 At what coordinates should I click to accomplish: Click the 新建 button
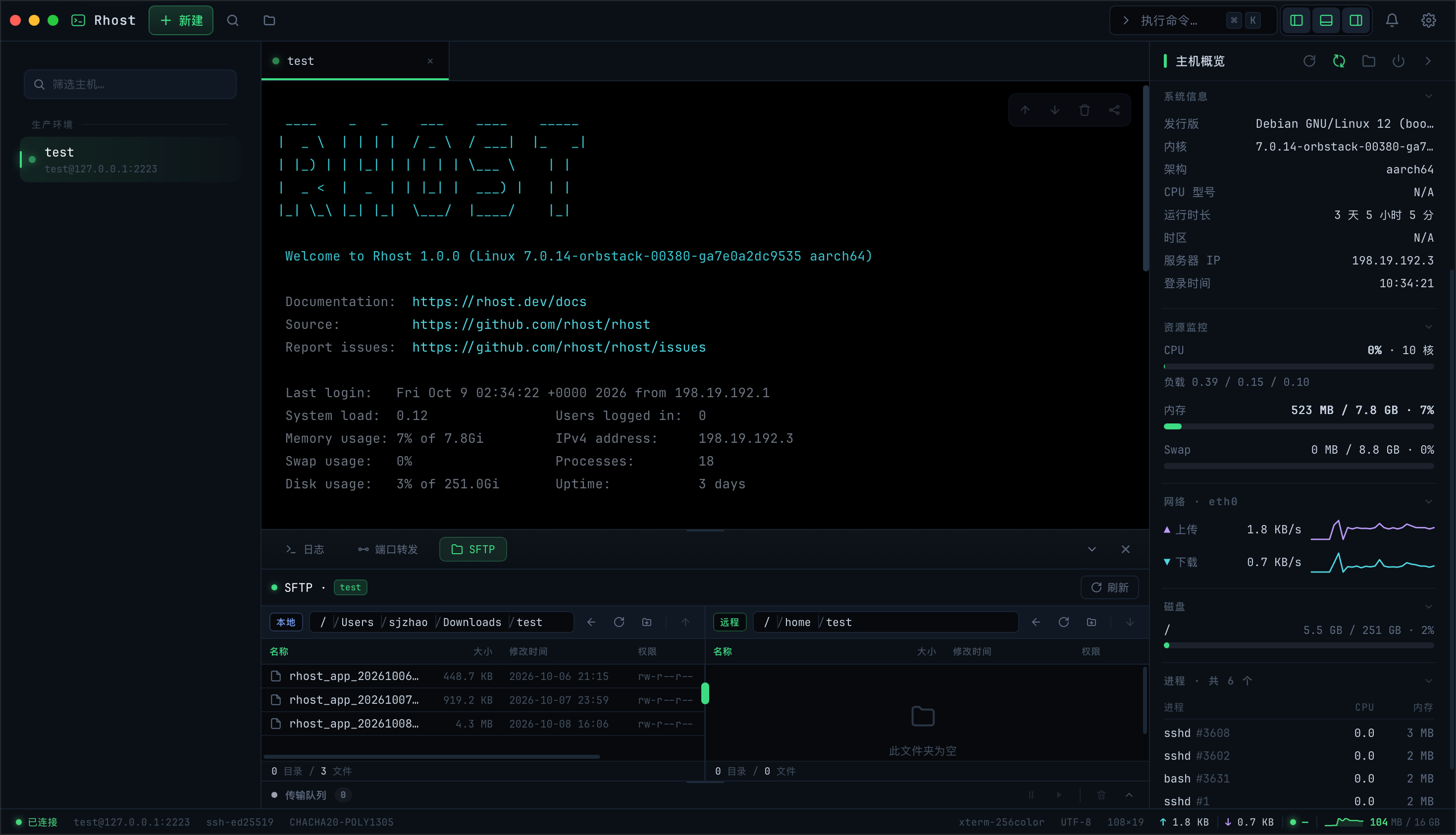[x=181, y=21]
